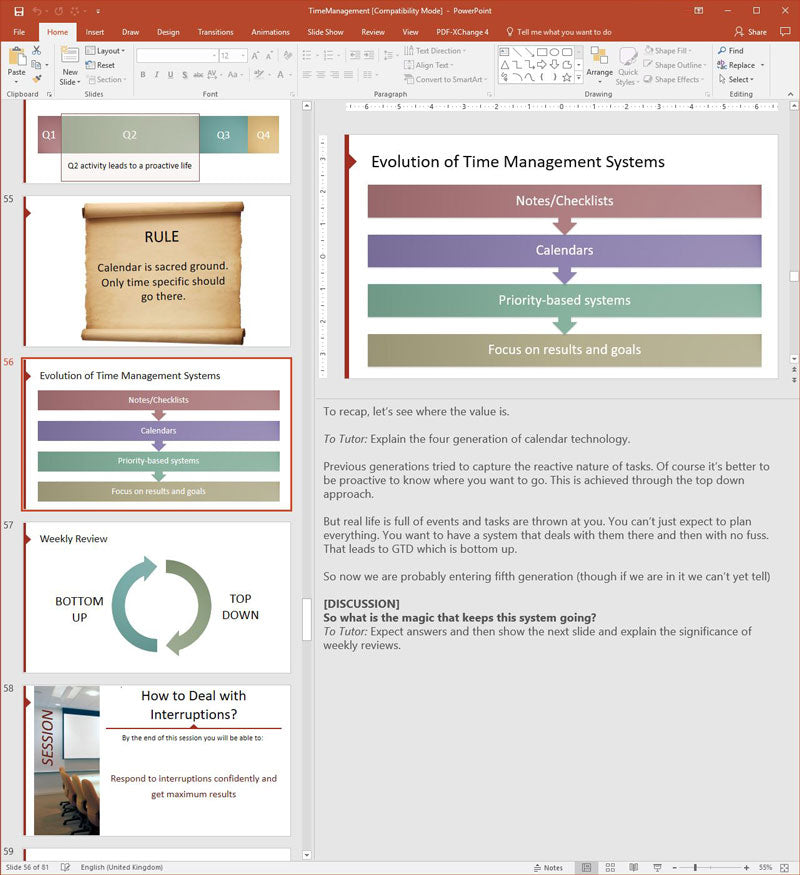800x875 pixels.
Task: Click the Reset slide button
Action: coord(100,65)
